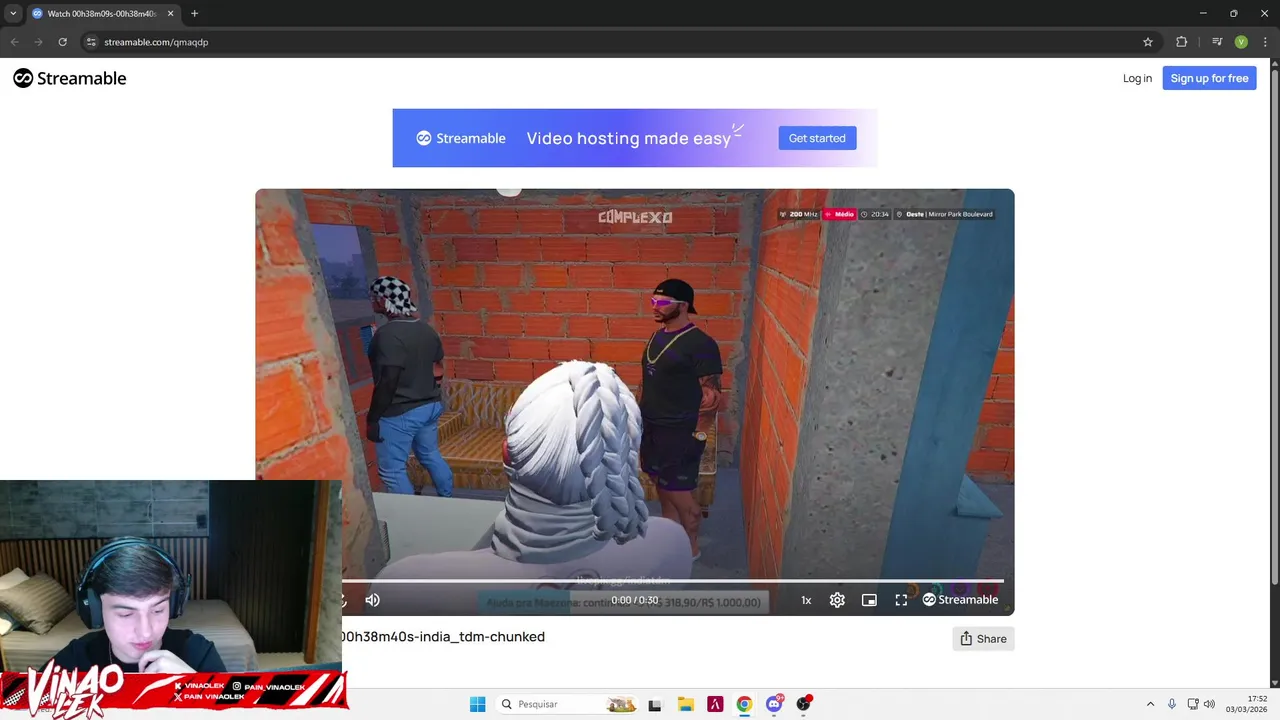
Task: Close the Watch 00h38m09s tab
Action: [x=170, y=14]
